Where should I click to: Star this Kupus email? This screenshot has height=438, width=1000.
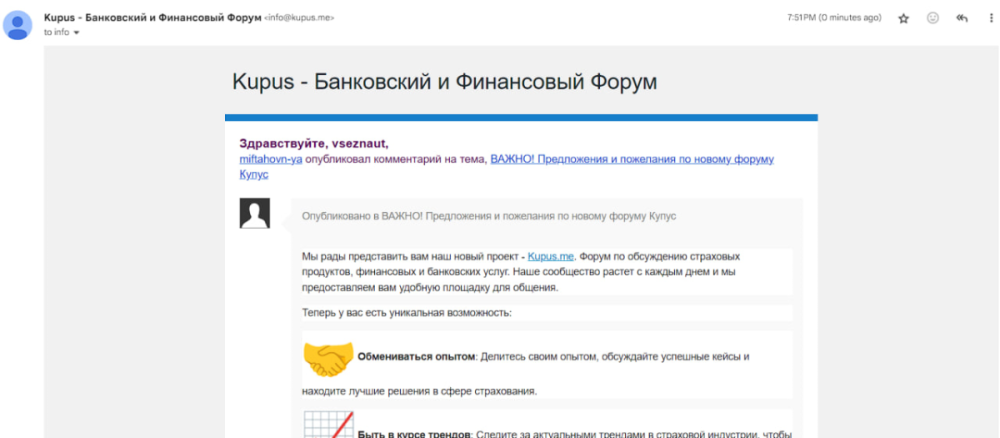[x=903, y=18]
